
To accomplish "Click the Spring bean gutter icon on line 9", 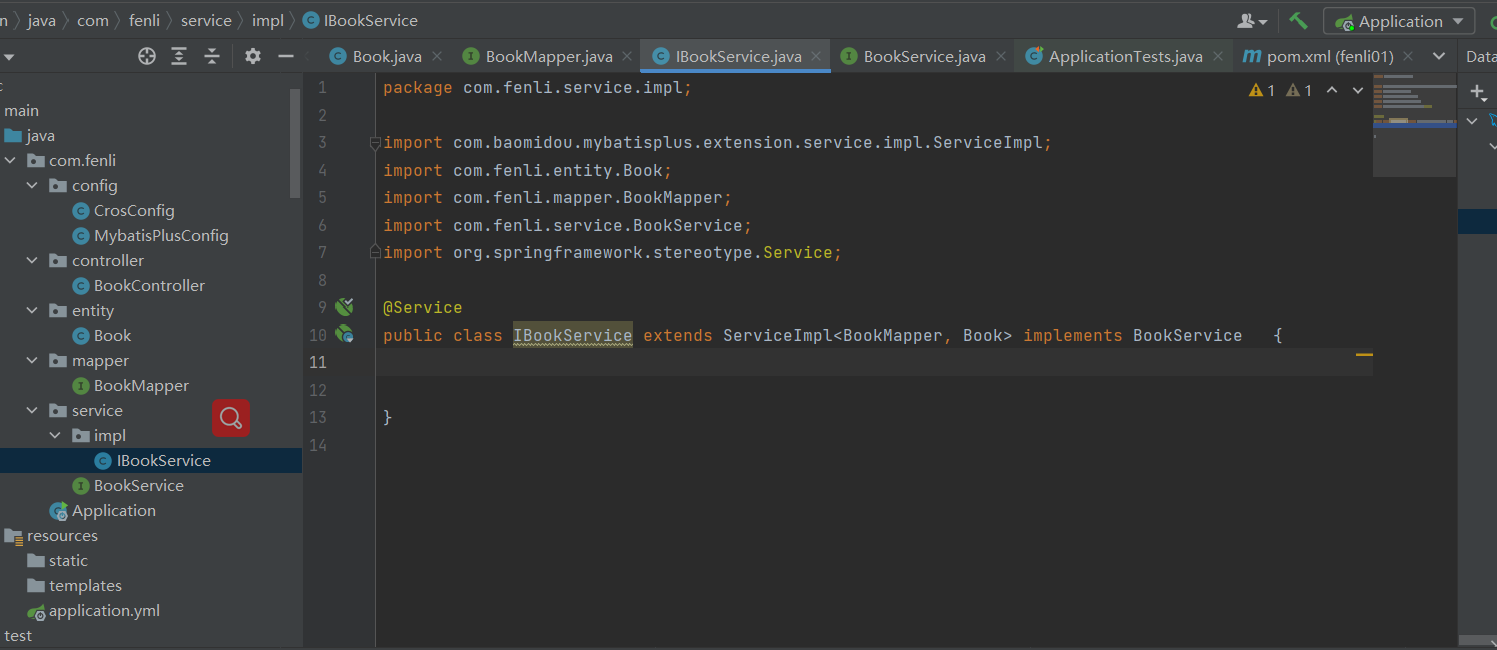I will 344,307.
